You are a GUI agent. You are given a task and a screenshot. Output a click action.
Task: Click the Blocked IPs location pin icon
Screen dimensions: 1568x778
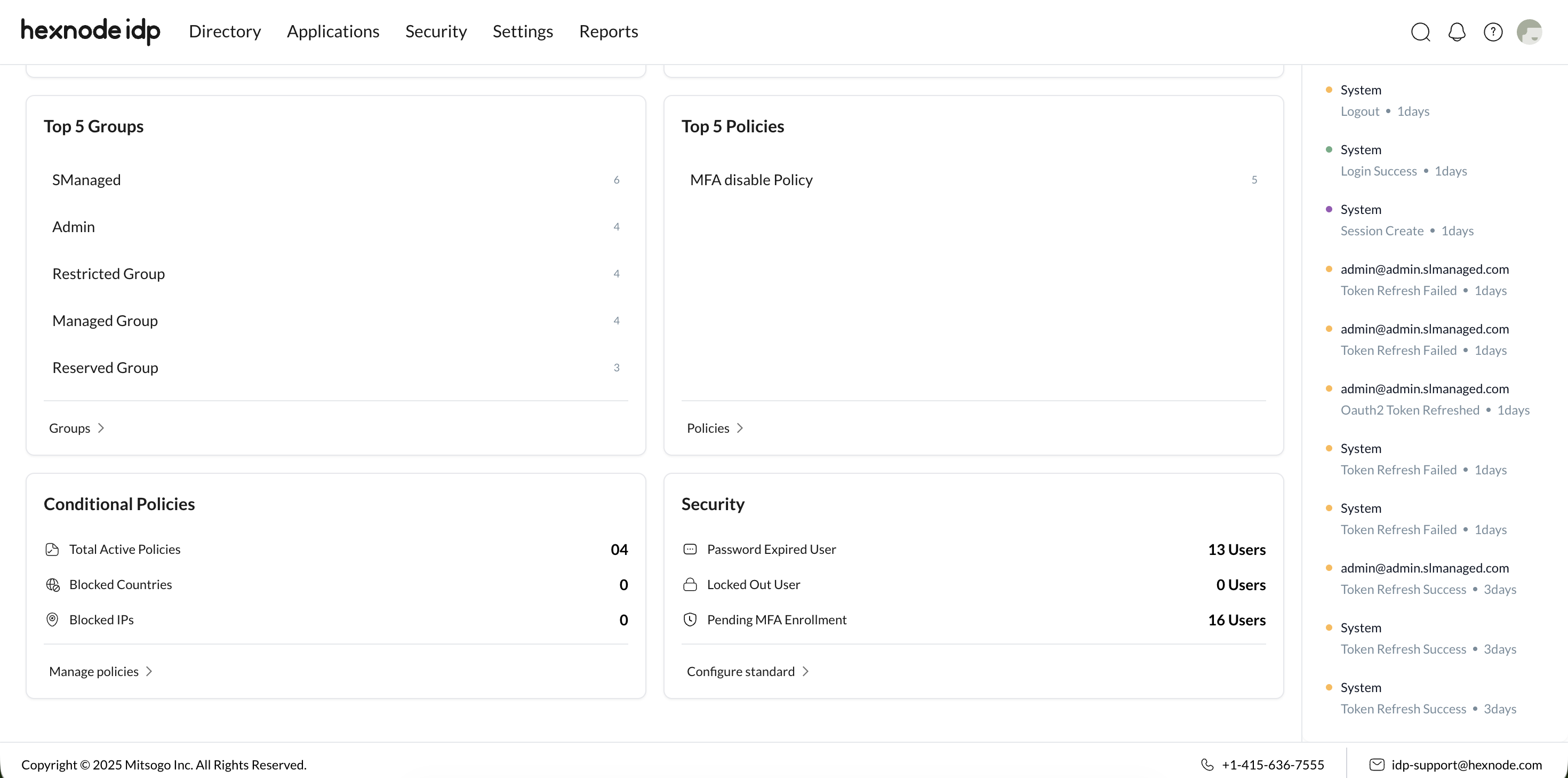click(52, 620)
